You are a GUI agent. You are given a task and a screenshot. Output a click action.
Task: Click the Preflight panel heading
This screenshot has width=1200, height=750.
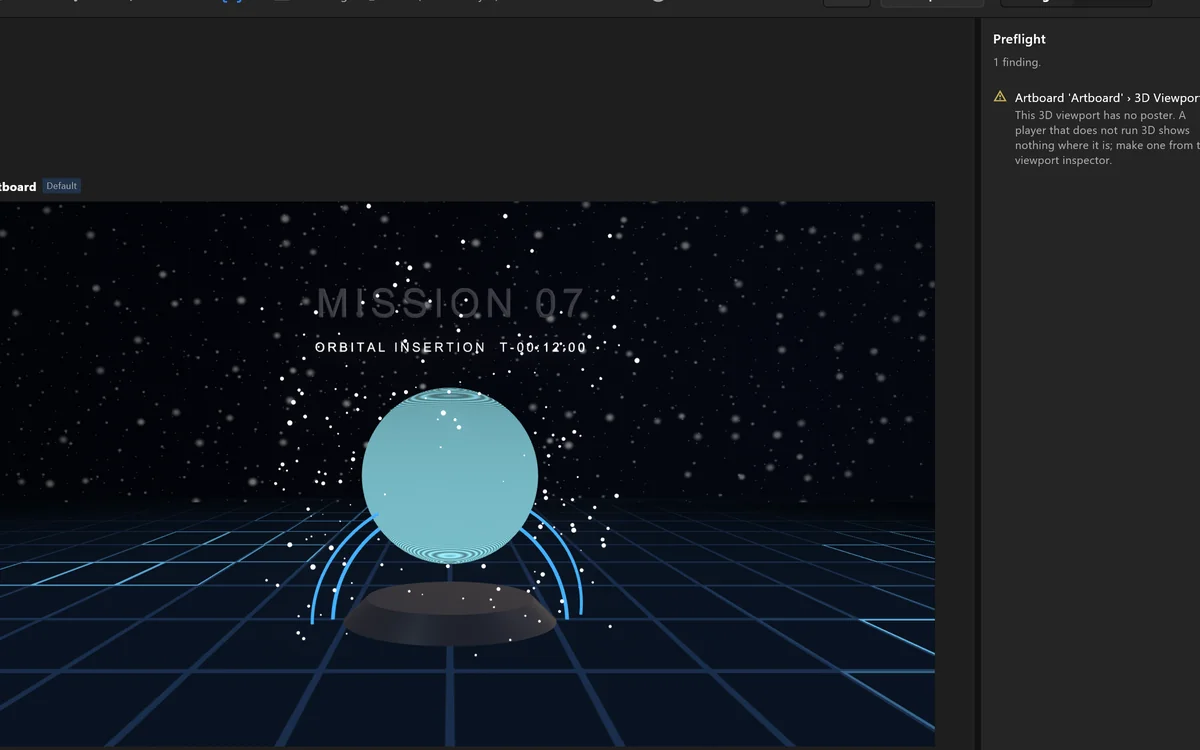point(1019,39)
